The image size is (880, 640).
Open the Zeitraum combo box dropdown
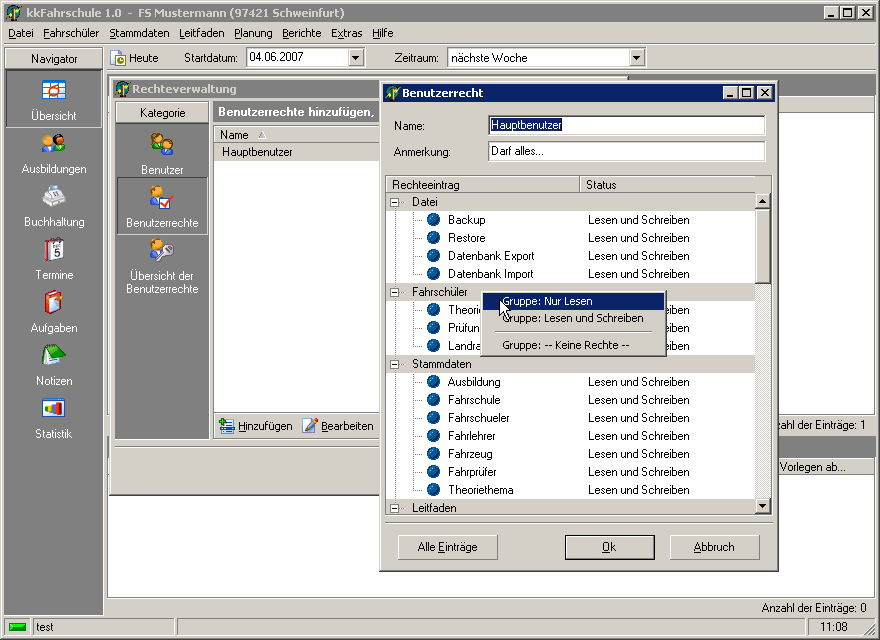click(636, 58)
